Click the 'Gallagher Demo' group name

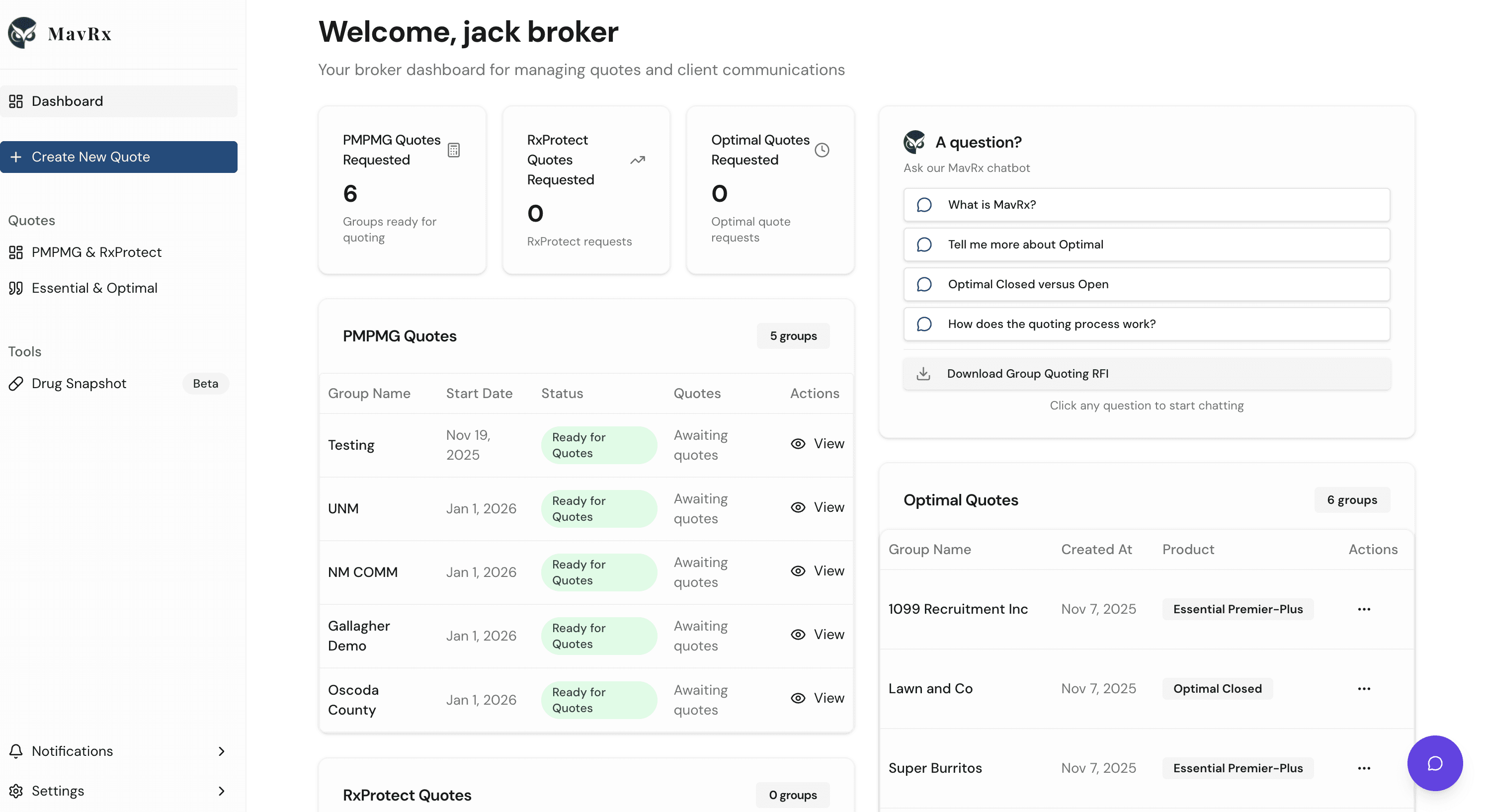tap(359, 636)
